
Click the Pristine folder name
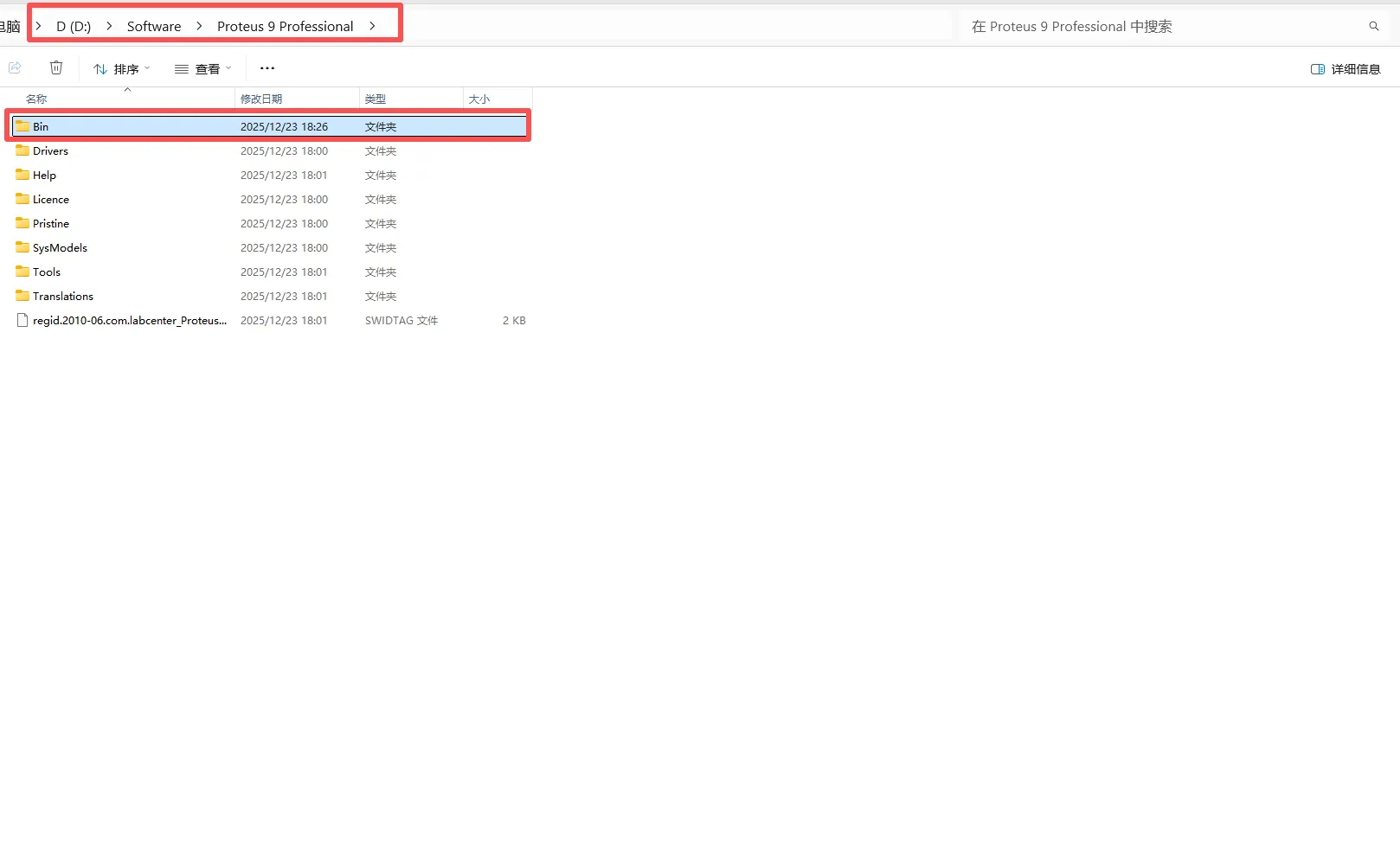(x=51, y=224)
